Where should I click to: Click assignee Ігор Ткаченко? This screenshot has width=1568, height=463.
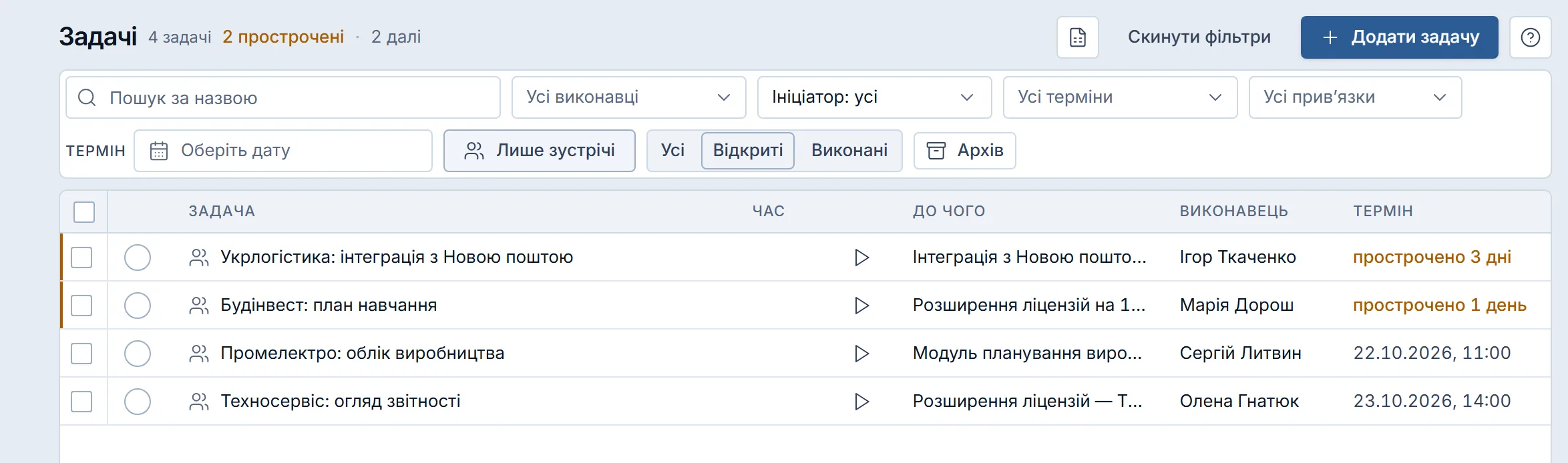(x=1237, y=258)
